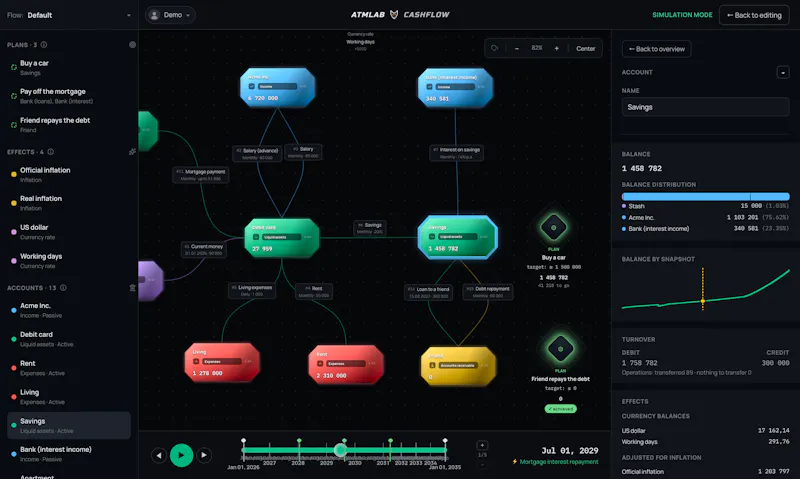The width and height of the screenshot is (800, 479).
Task: Open the Flow Default dropdown
Action: 69,15
